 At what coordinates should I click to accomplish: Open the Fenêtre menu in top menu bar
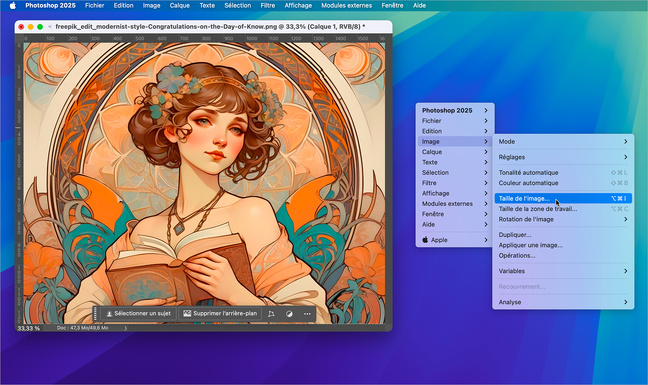point(393,5)
